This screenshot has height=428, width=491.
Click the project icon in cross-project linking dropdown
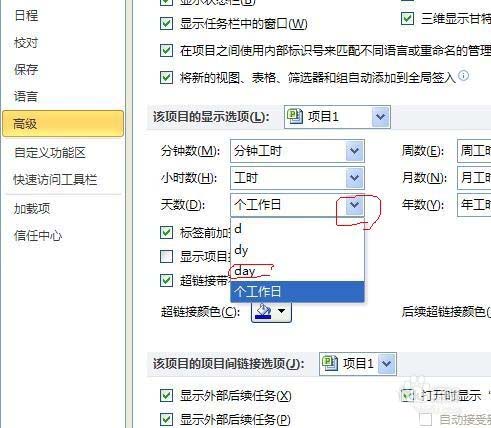click(x=330, y=363)
